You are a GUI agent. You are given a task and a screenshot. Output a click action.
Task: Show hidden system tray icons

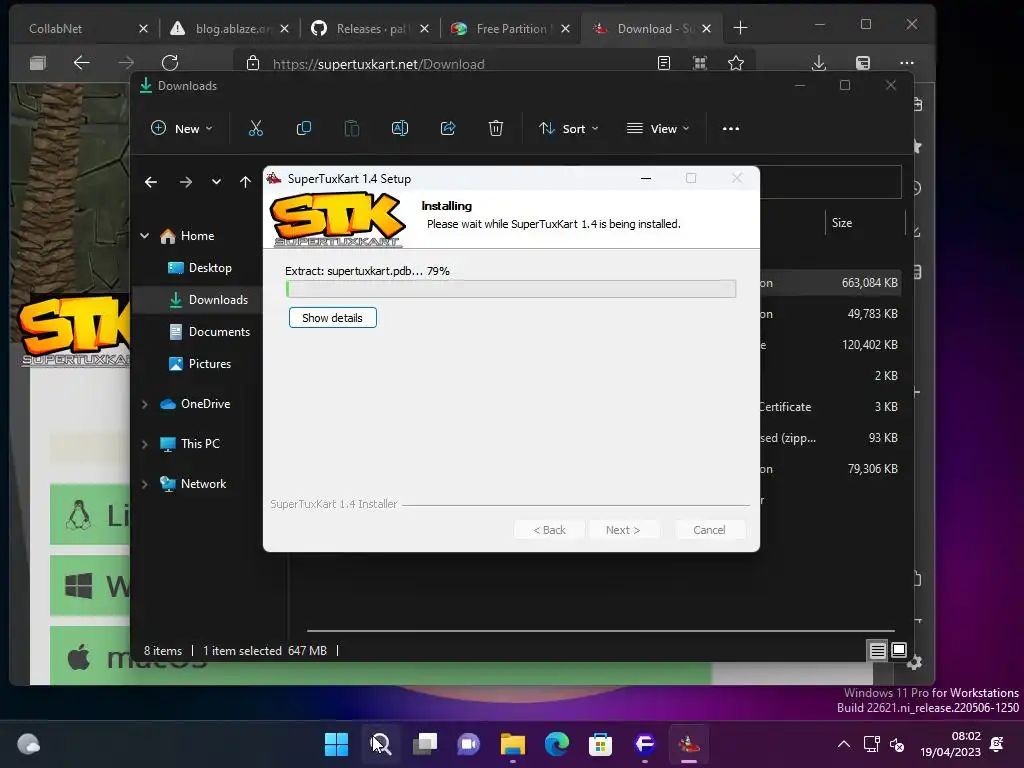coord(844,744)
